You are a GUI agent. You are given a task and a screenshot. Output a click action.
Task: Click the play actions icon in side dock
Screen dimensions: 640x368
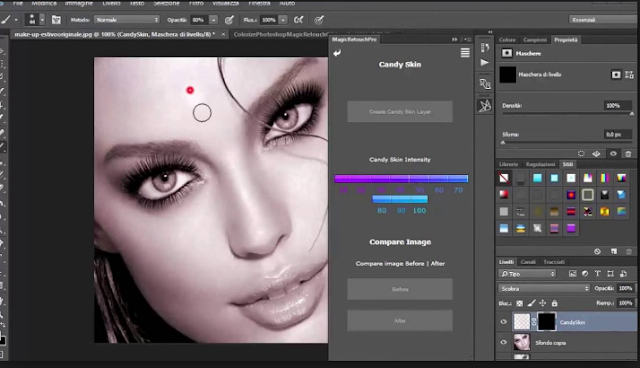click(x=484, y=62)
